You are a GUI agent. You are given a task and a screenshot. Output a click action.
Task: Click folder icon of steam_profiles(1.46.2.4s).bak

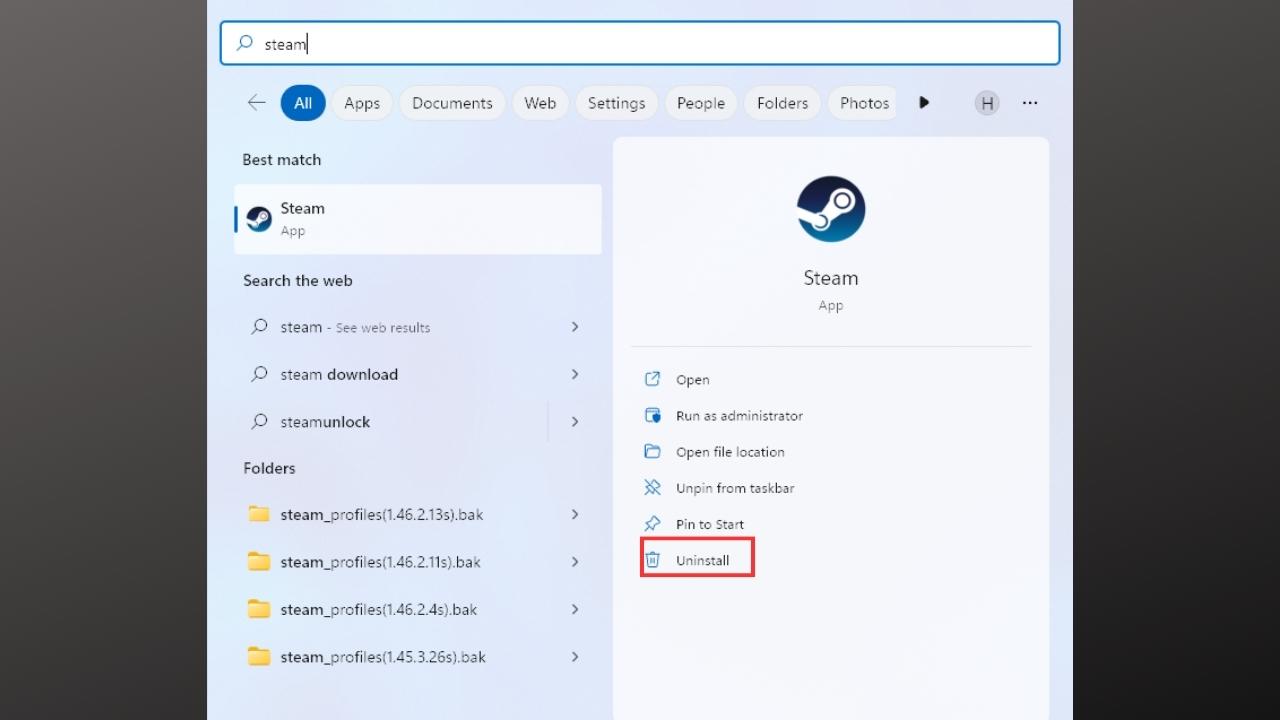[x=259, y=609]
